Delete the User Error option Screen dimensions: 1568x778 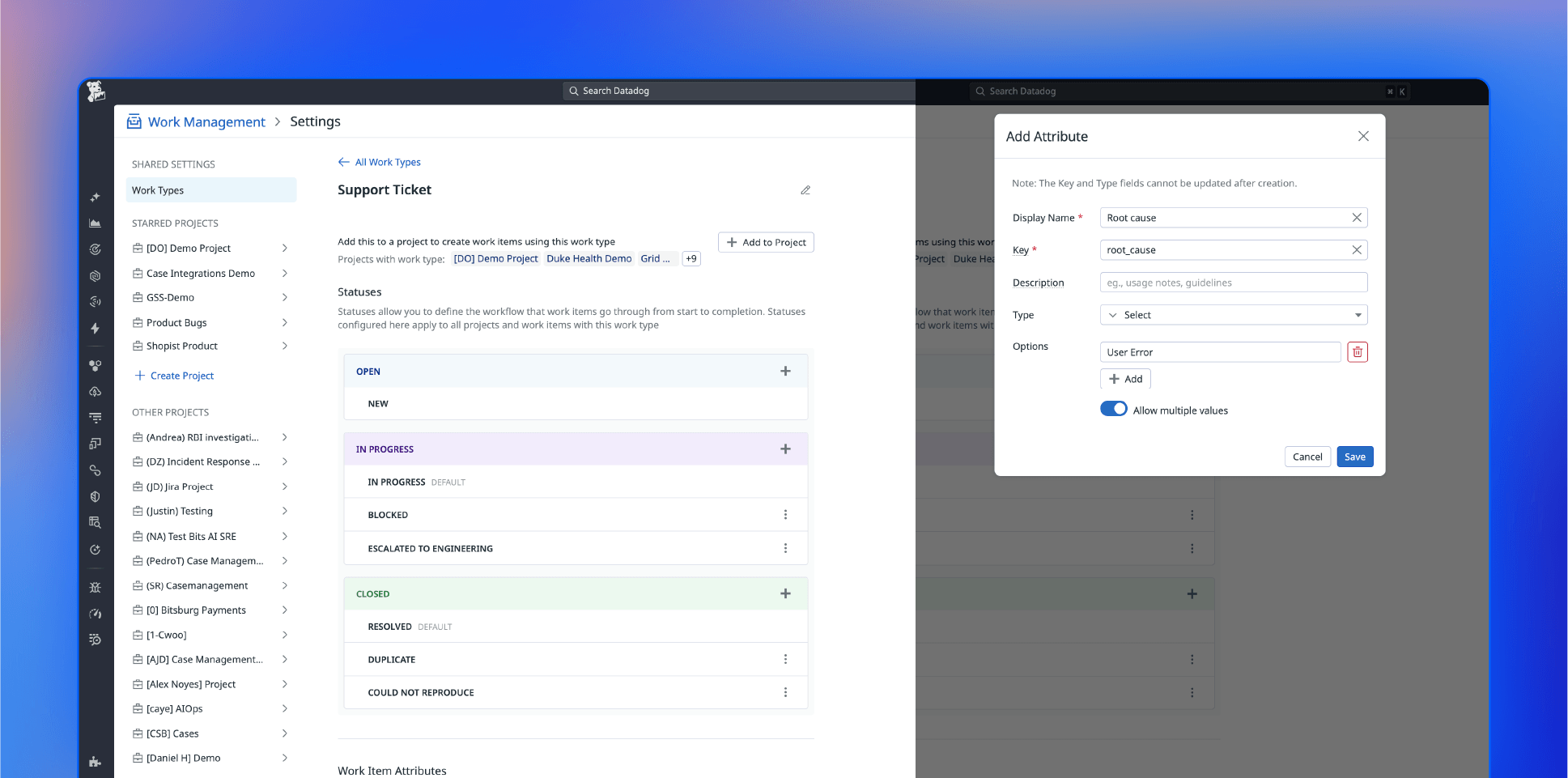pos(1358,352)
